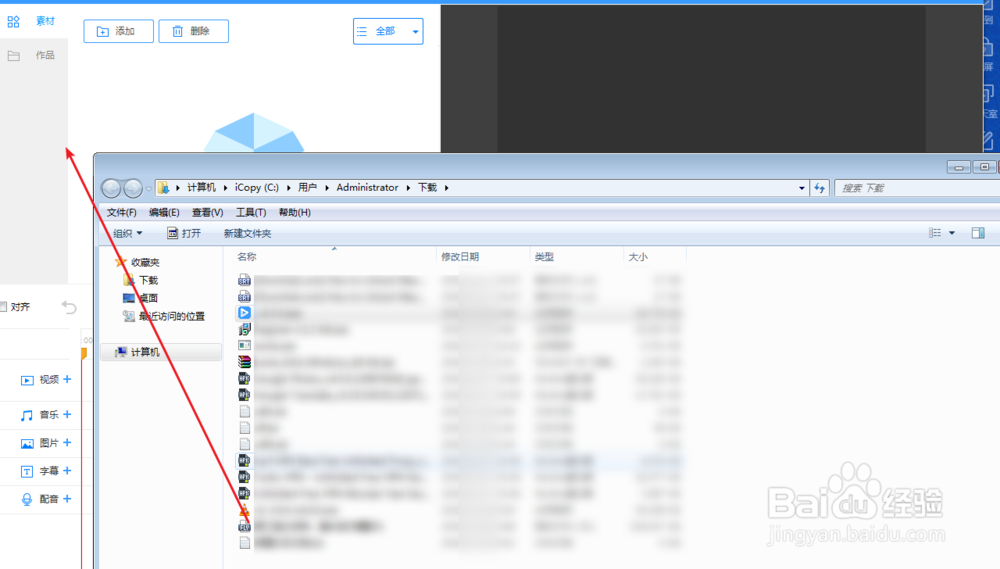Select the 音乐 music note icon
1000x569 pixels.
coord(27,415)
